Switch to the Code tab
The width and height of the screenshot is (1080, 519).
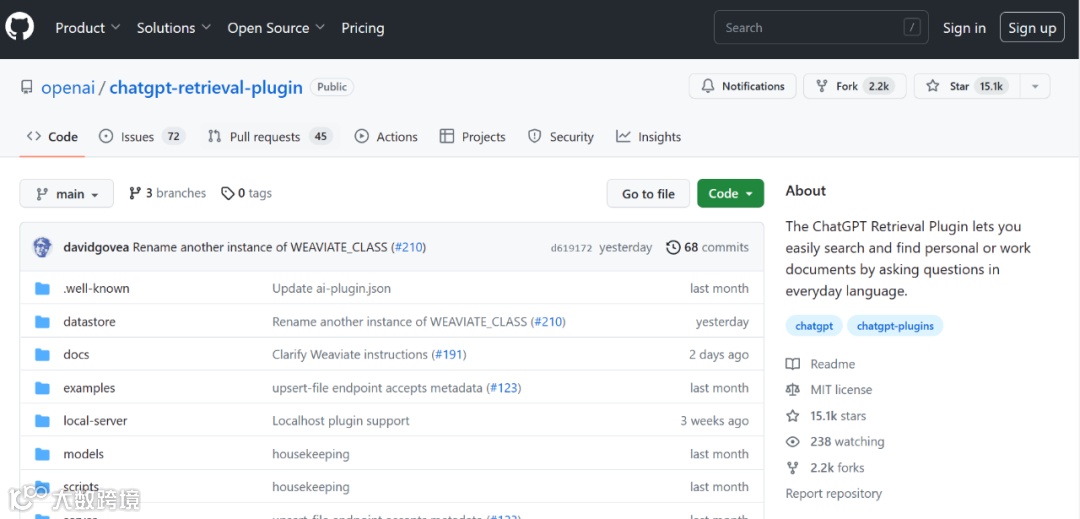point(52,136)
